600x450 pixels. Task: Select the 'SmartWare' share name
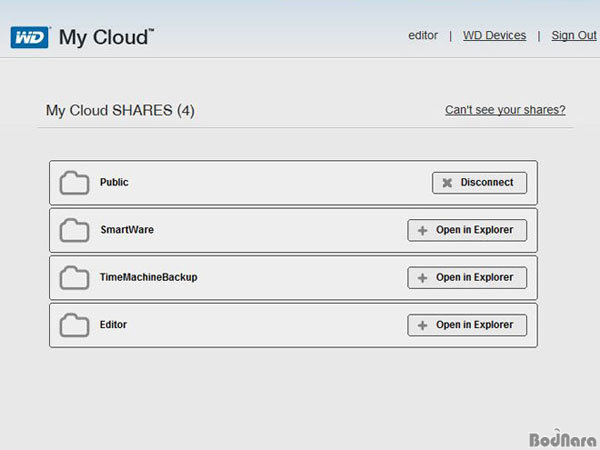127,230
